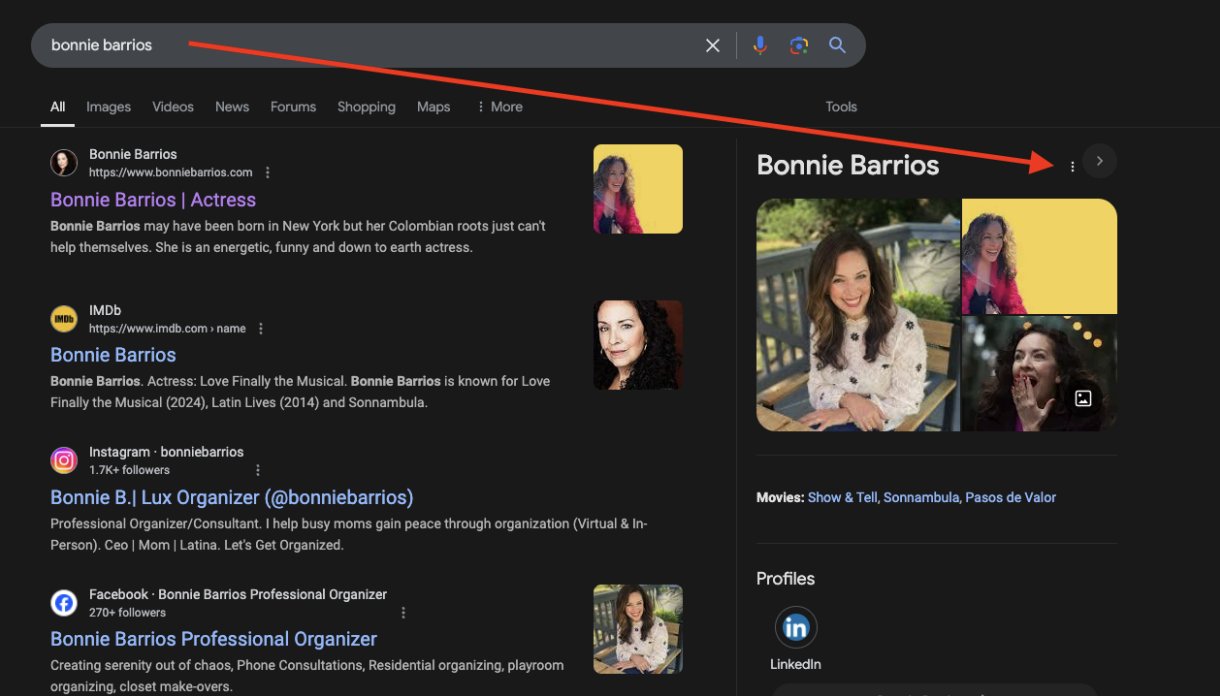This screenshot has height=696, width=1220.
Task: Select the All tab
Action: pos(58,107)
